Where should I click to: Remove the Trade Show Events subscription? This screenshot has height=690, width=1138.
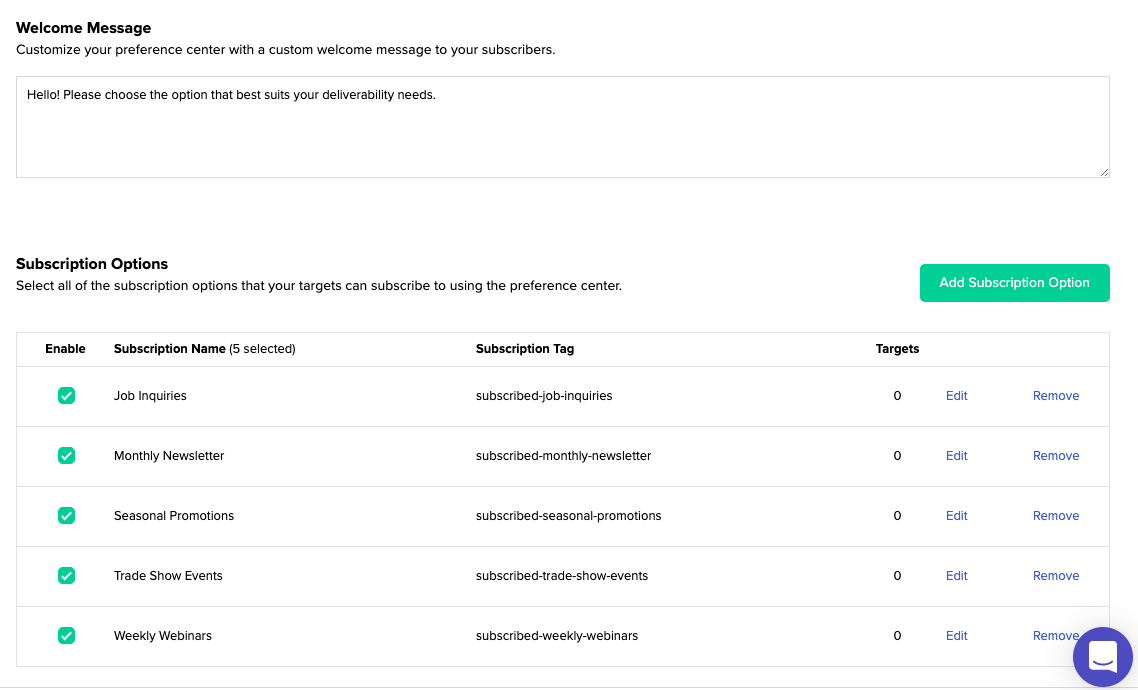[1056, 576]
